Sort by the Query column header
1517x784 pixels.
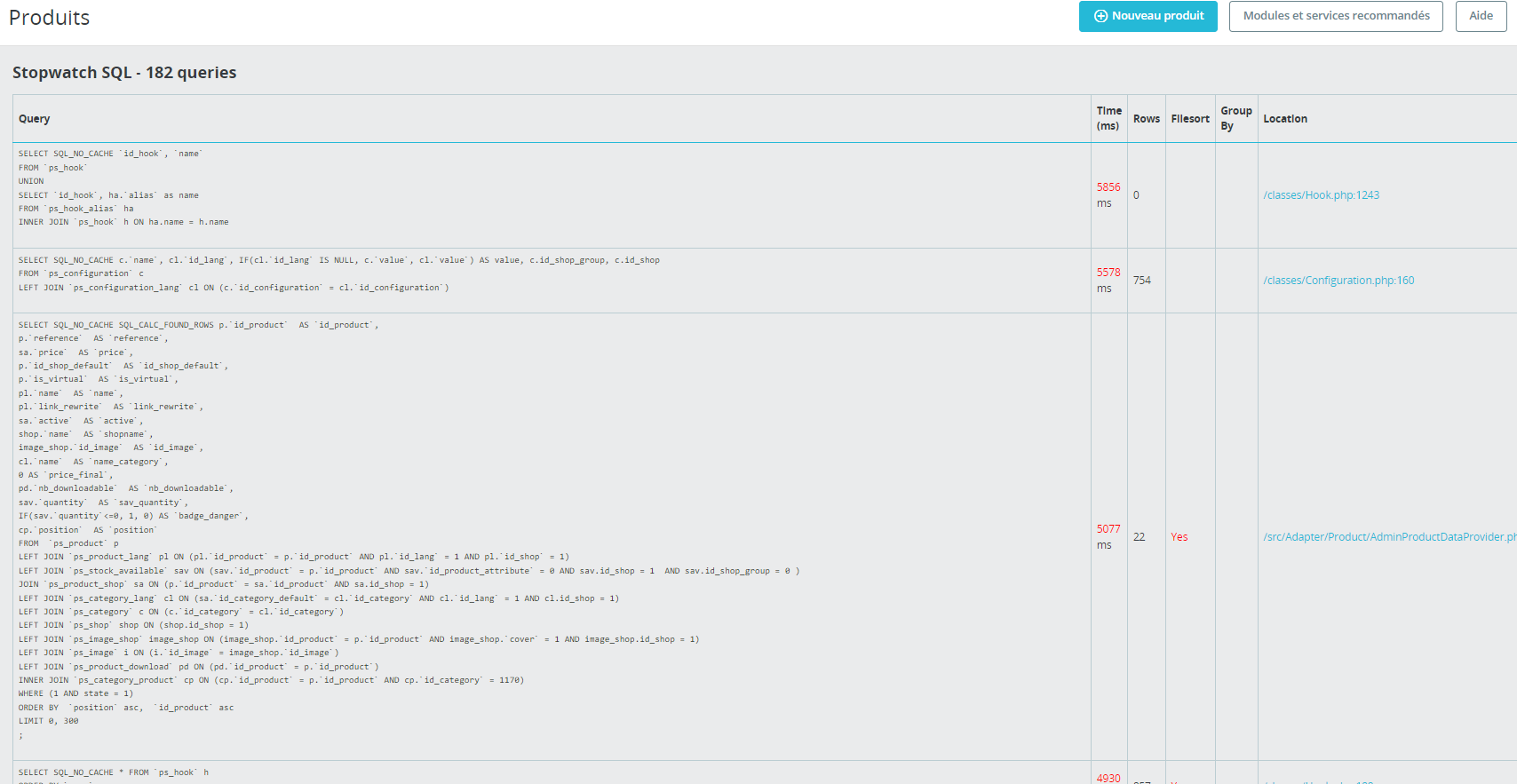click(34, 119)
